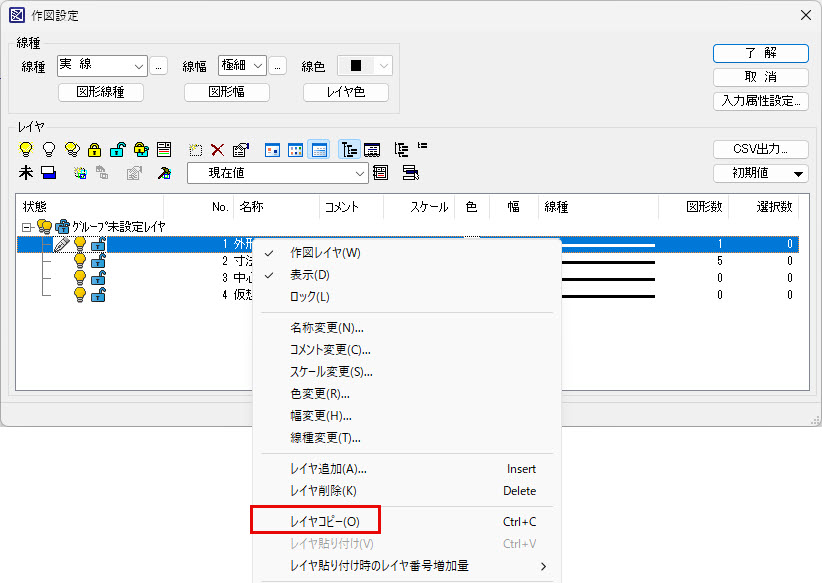Choose 線種変更(T)... from the context menu
Viewport: 822px width, 583px height.
tap(407, 438)
